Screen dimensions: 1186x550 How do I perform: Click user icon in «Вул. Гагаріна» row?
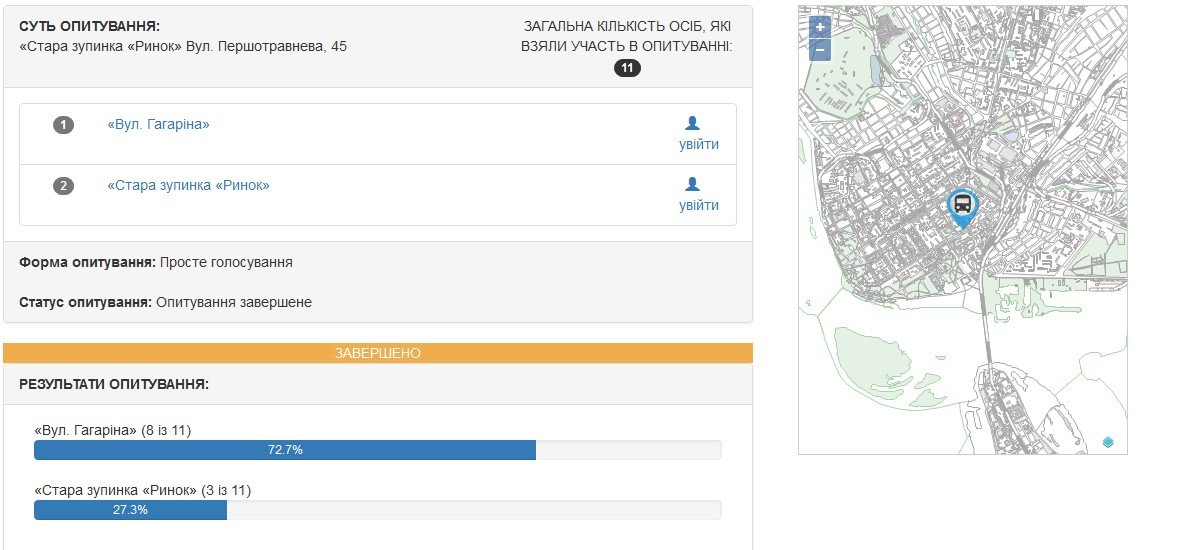pos(692,123)
